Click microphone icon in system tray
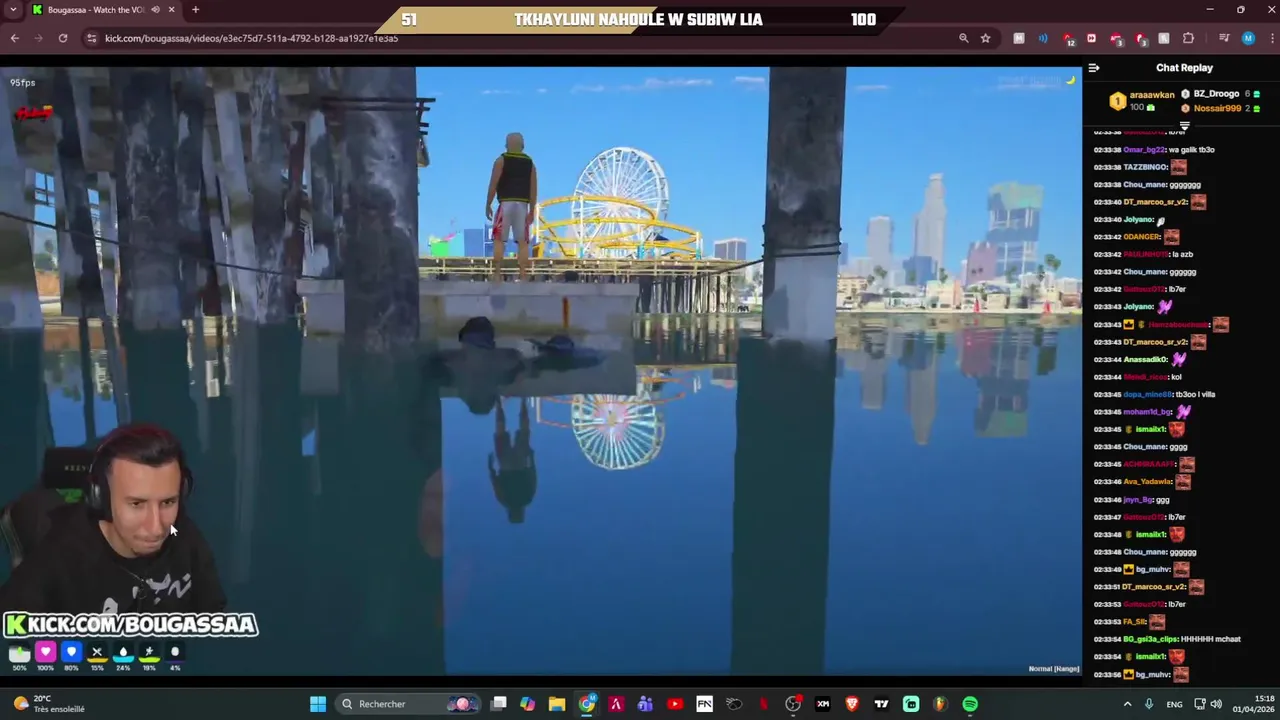1280x720 pixels. (x=1149, y=704)
